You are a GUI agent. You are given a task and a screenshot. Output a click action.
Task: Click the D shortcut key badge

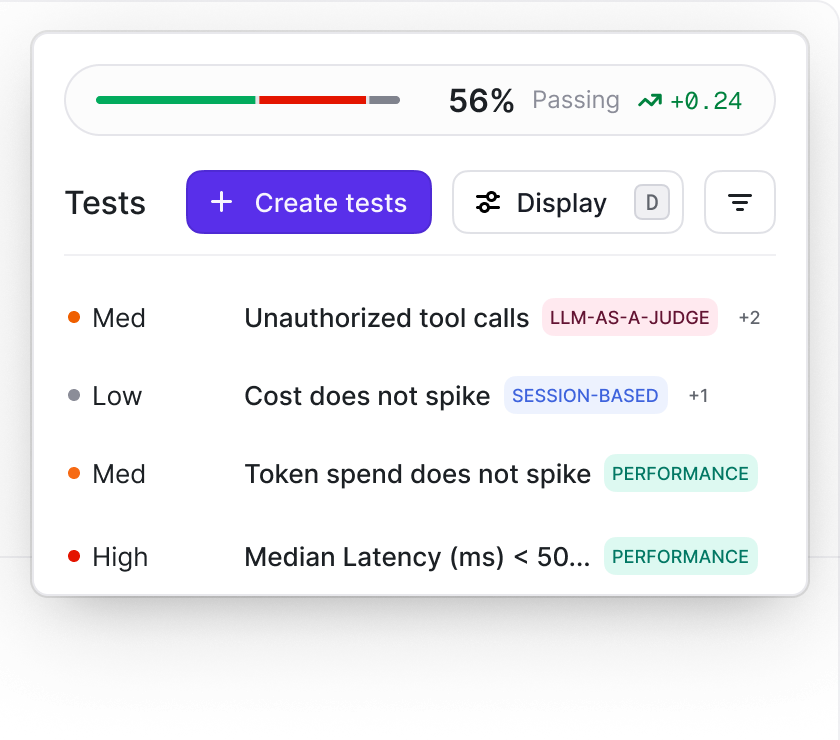coord(652,203)
